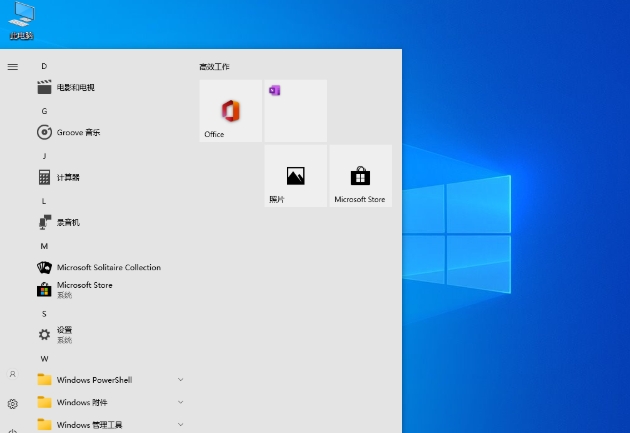This screenshot has width=630, height=433.
Task: Click the 高效工作 tile group header
Action: coord(214,66)
